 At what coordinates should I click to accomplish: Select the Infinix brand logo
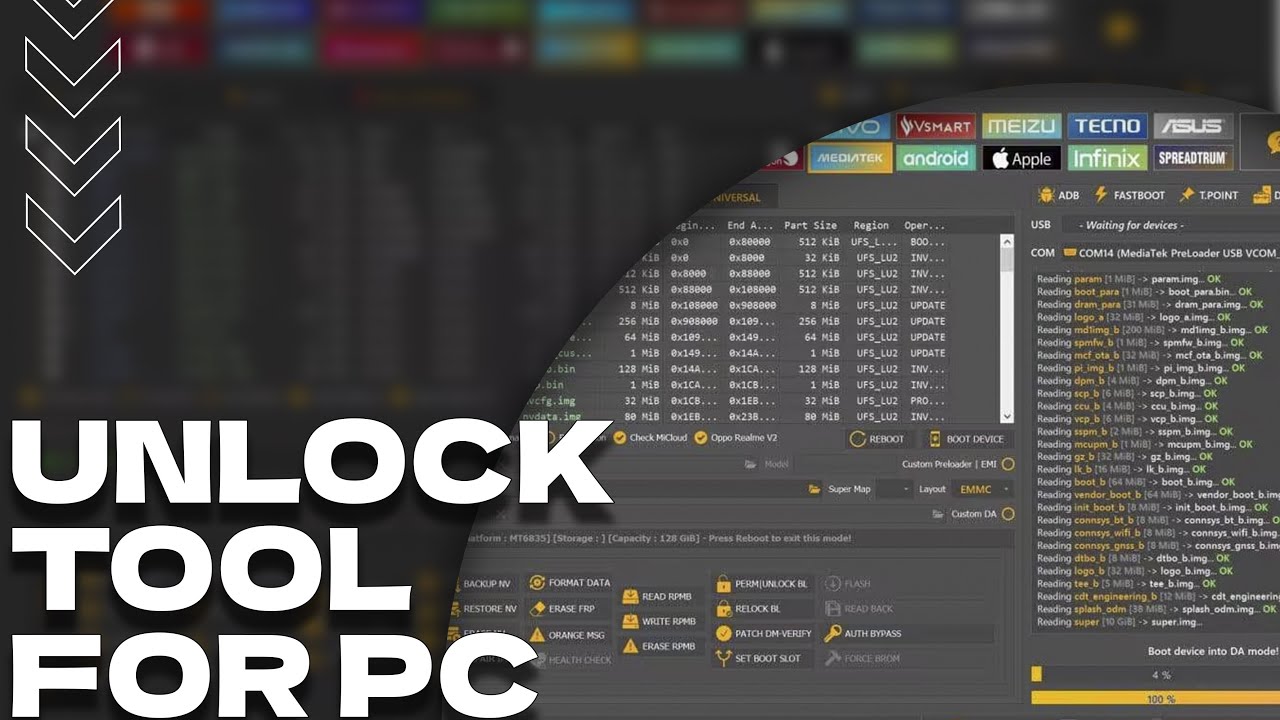(x=1107, y=158)
